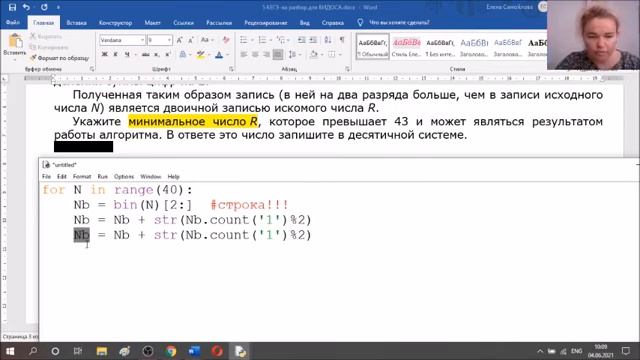Decrease font size with the small A icon
640x360 pixels.
point(191,40)
